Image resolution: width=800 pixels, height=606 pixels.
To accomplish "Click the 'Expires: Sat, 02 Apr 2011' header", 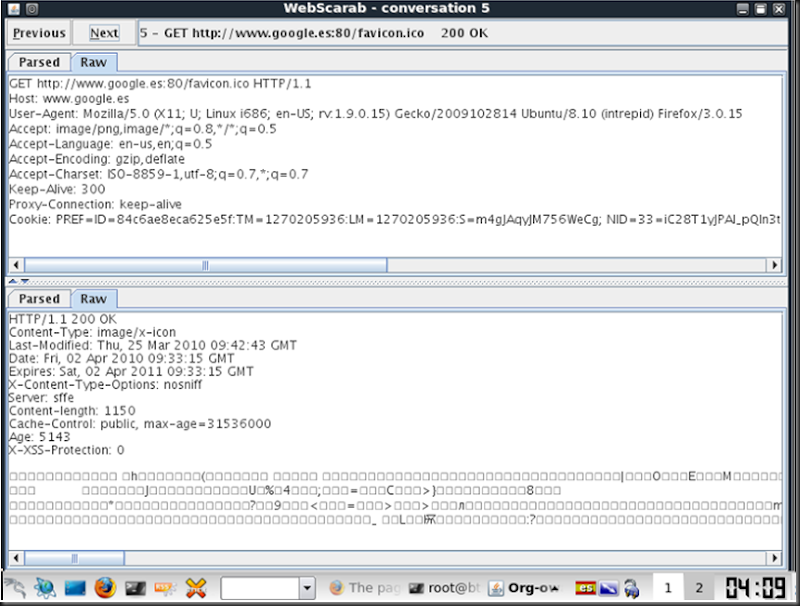I will 131,372.
